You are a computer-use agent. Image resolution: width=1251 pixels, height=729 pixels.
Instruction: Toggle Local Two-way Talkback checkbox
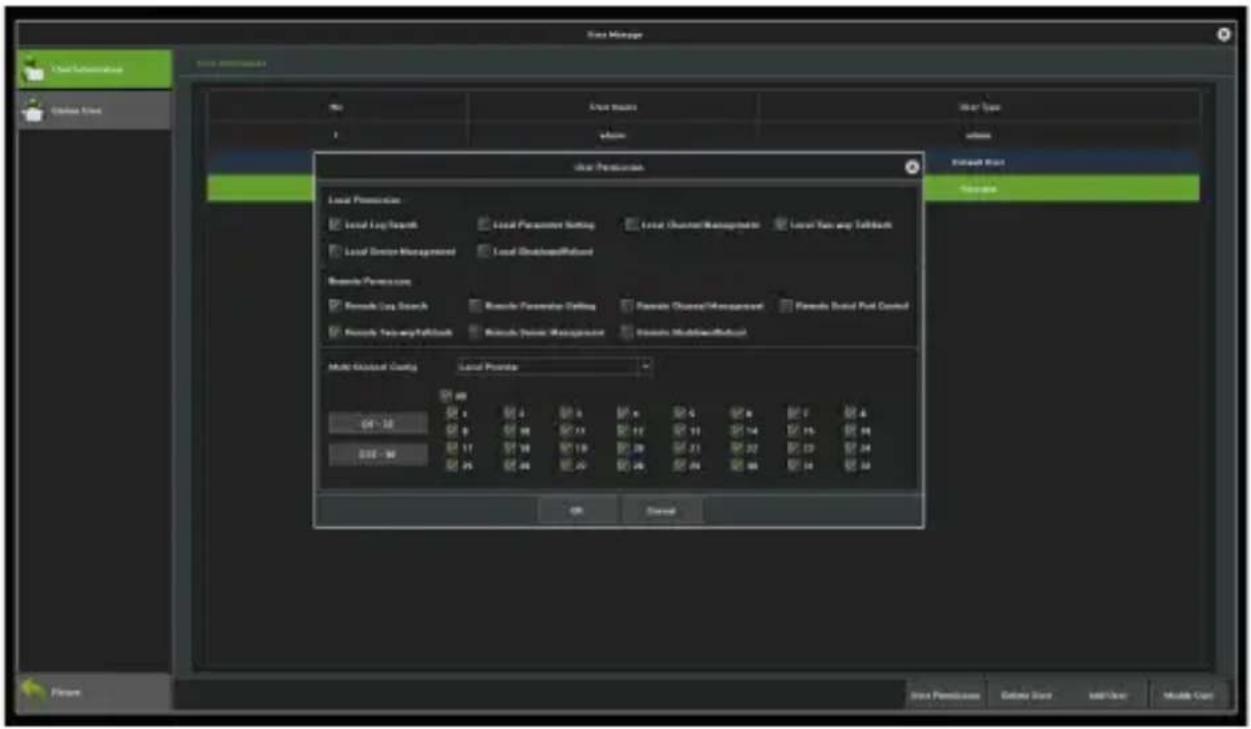pos(781,225)
